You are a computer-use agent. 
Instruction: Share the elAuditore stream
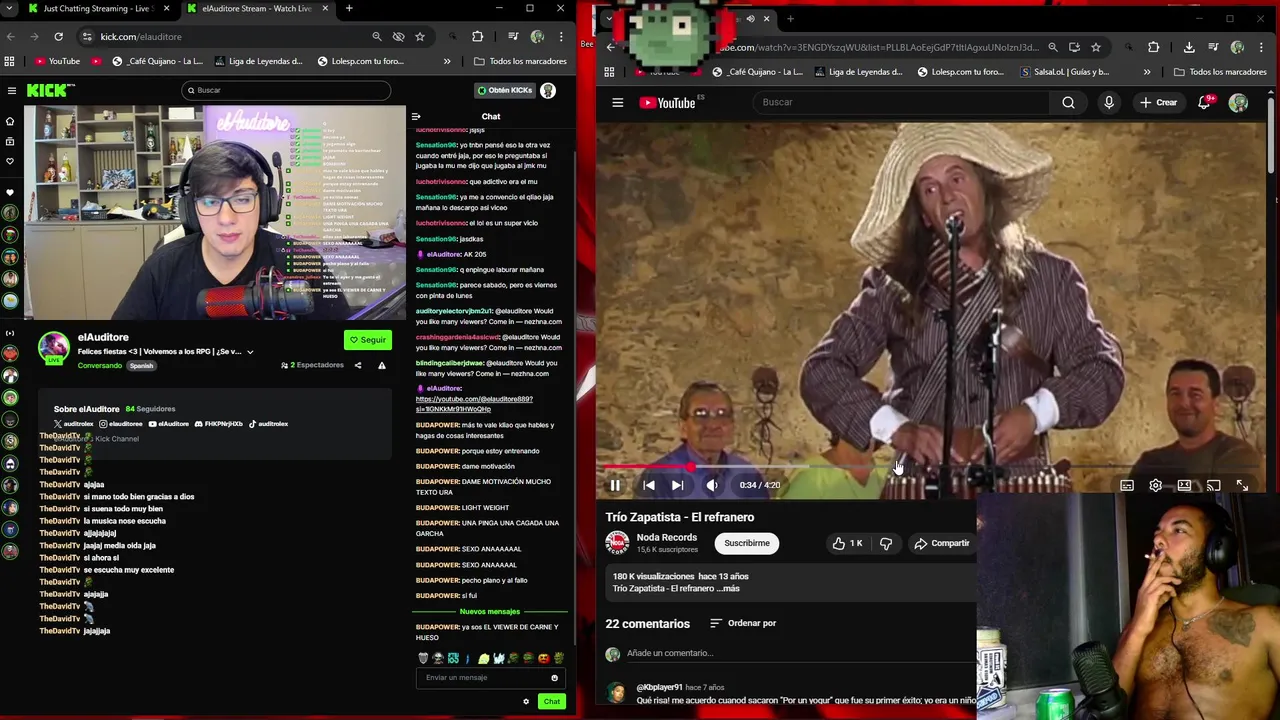click(358, 365)
